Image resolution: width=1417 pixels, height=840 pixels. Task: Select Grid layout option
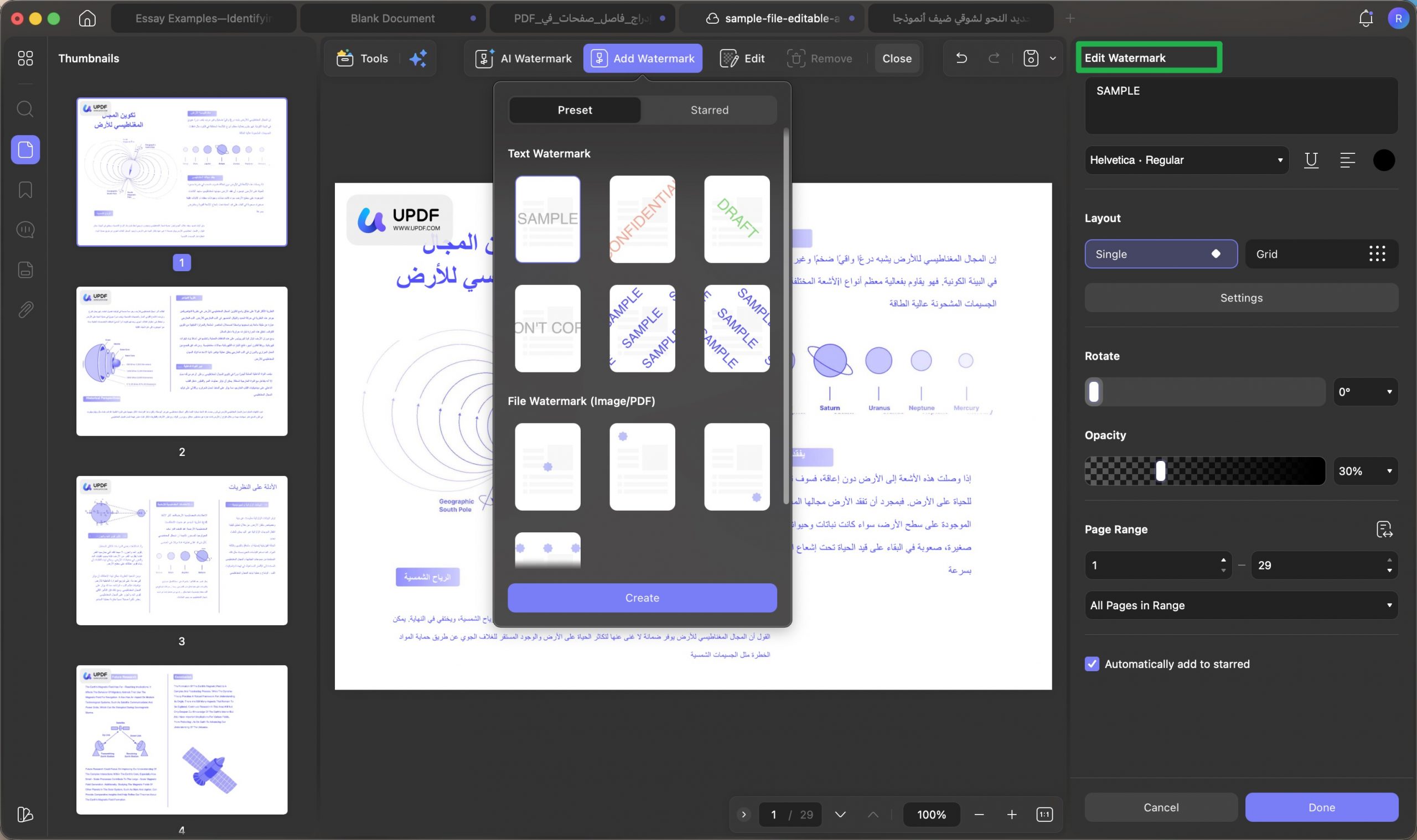1322,254
